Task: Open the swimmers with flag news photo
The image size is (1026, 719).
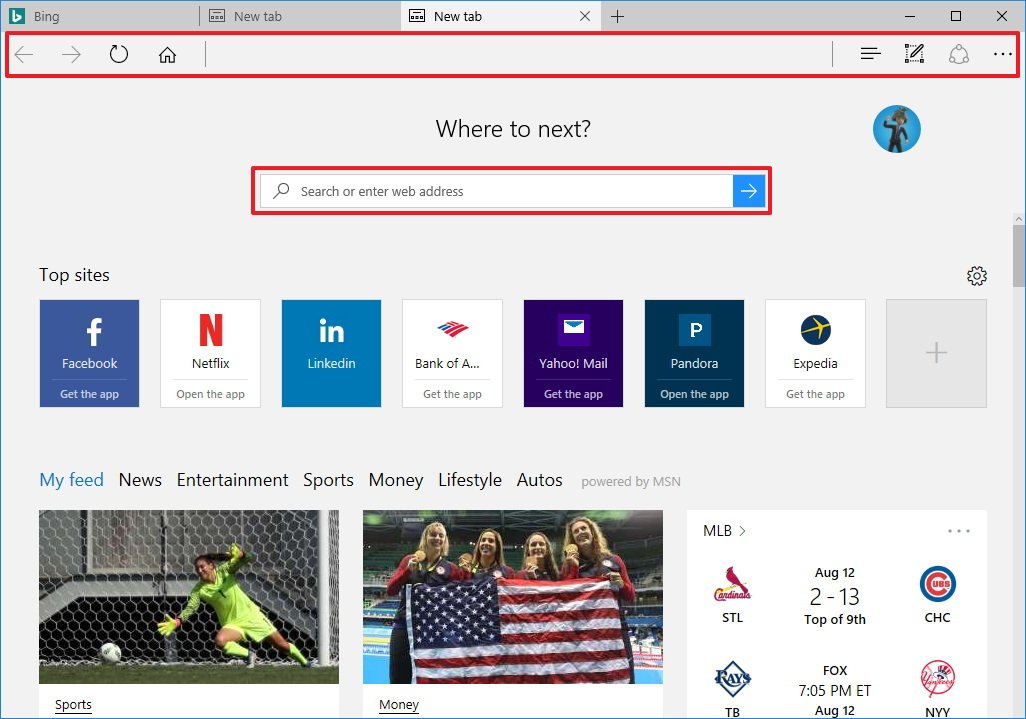Action: [513, 597]
